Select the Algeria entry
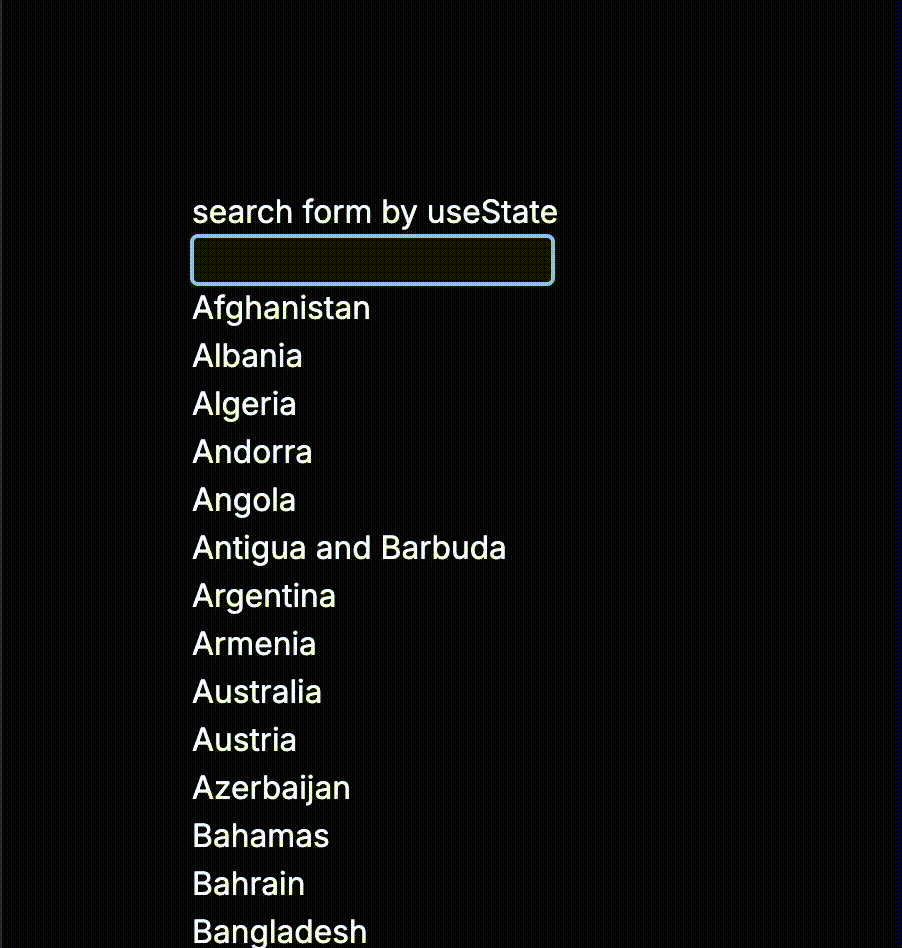The height and width of the screenshot is (948, 902). coord(244,404)
